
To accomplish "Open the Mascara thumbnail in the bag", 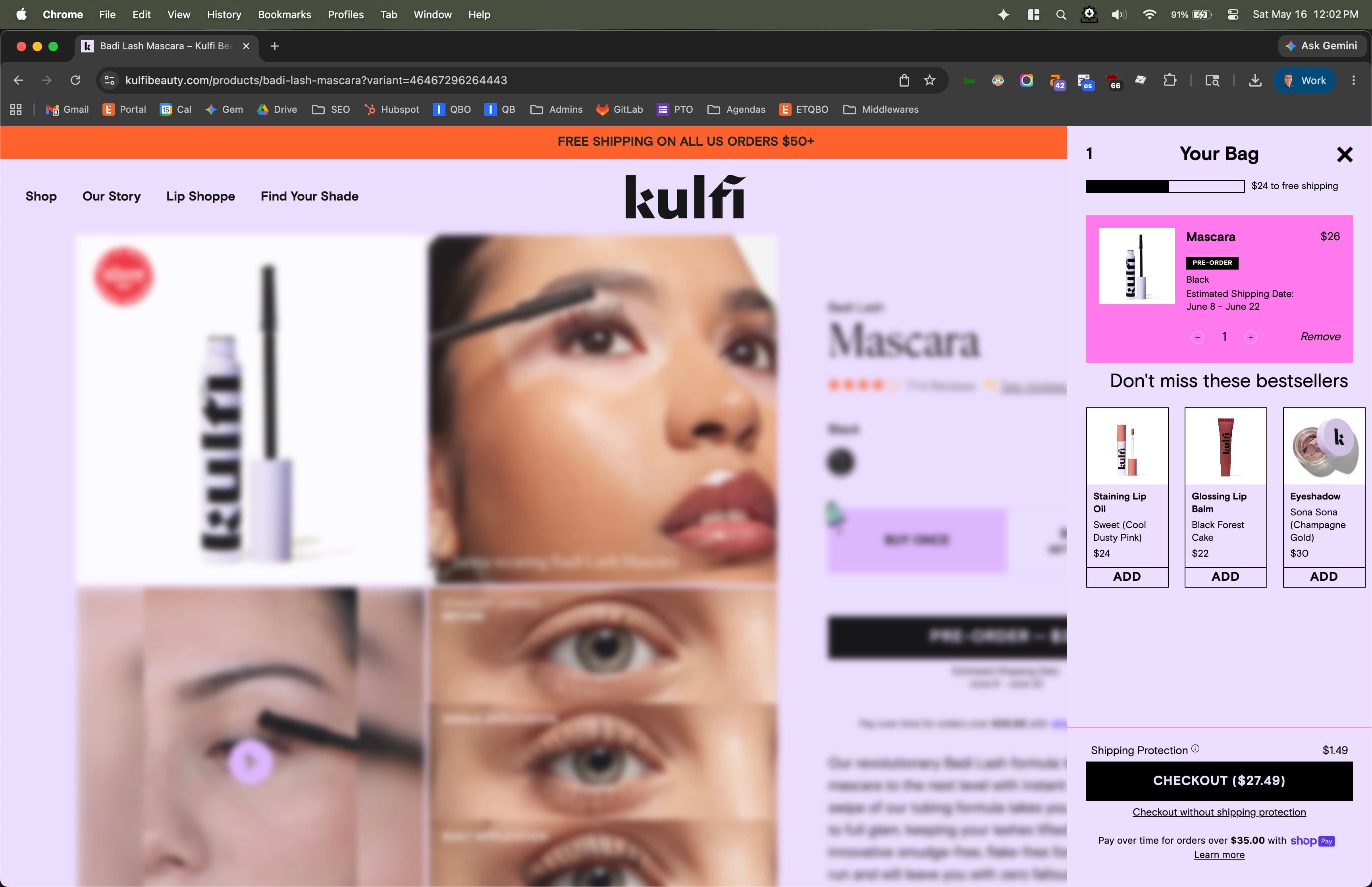I will [1137, 266].
